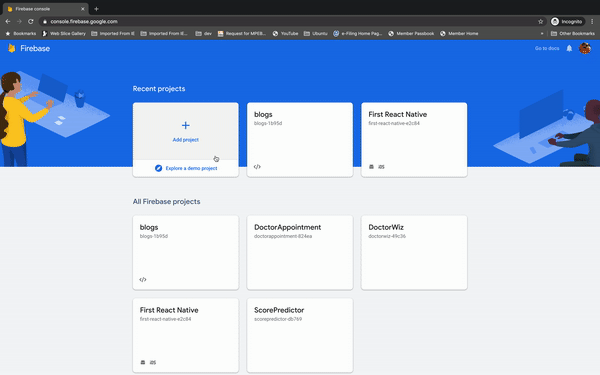Open a new tab with the plus button
This screenshot has width=600, height=375.
96,9
